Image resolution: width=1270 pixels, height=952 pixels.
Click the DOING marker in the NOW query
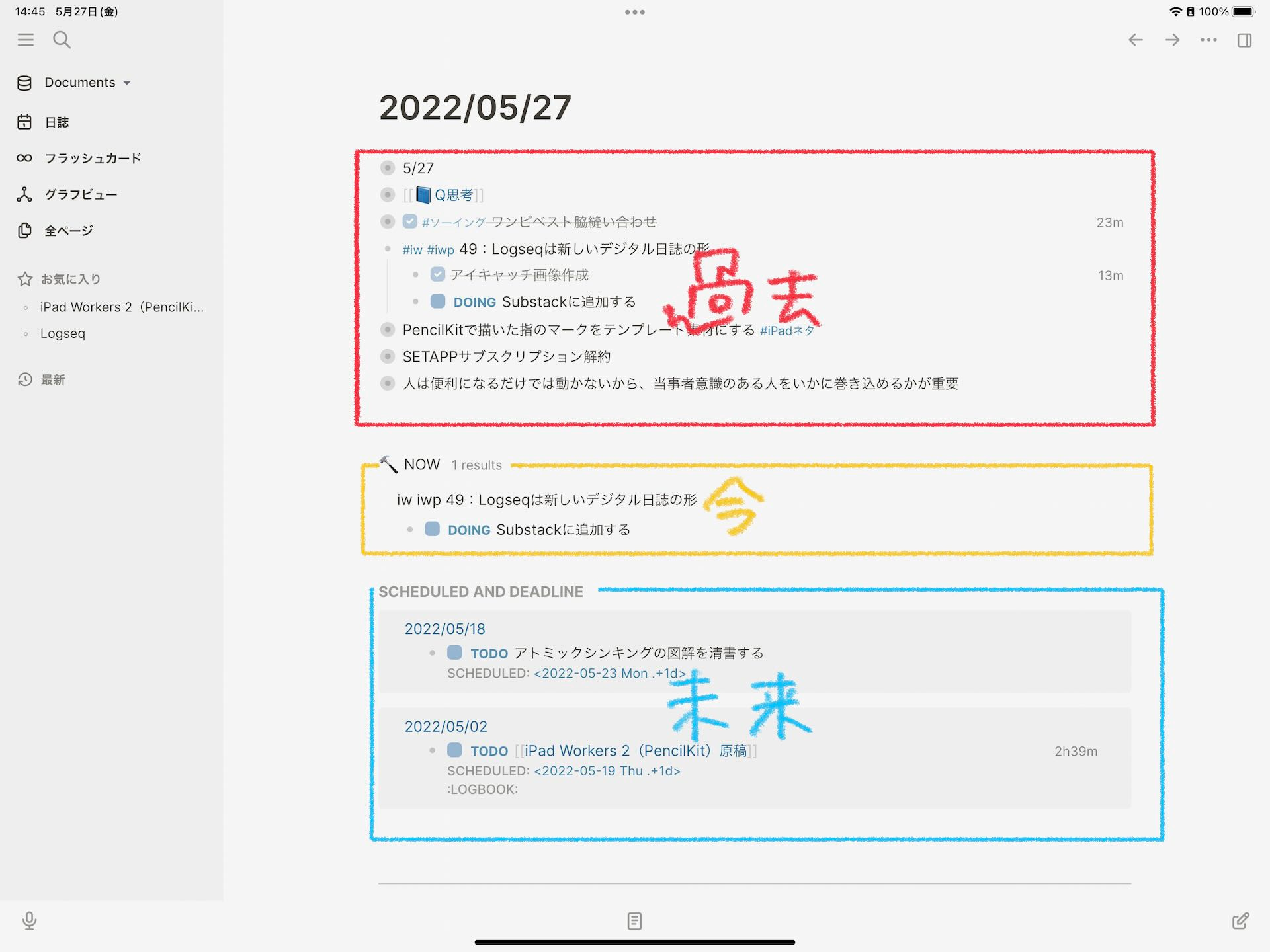pos(469,530)
